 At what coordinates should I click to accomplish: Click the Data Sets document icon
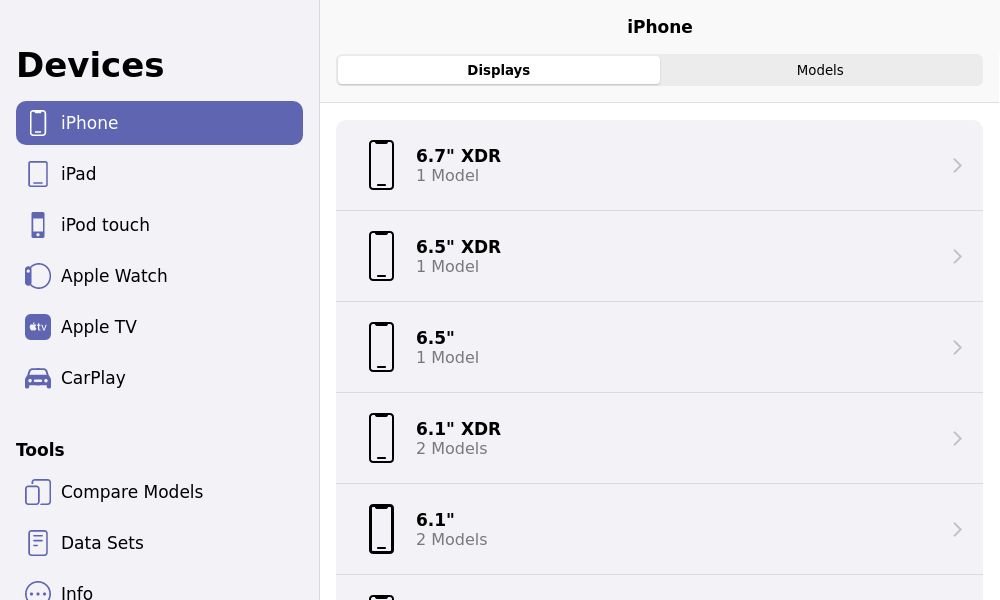coord(38,543)
